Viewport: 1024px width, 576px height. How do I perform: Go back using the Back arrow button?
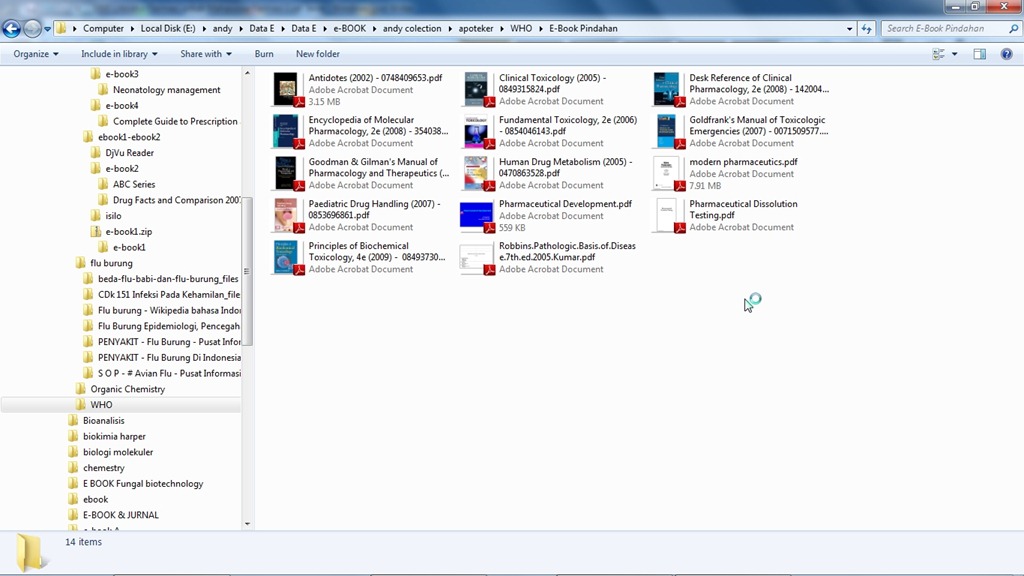(11, 29)
